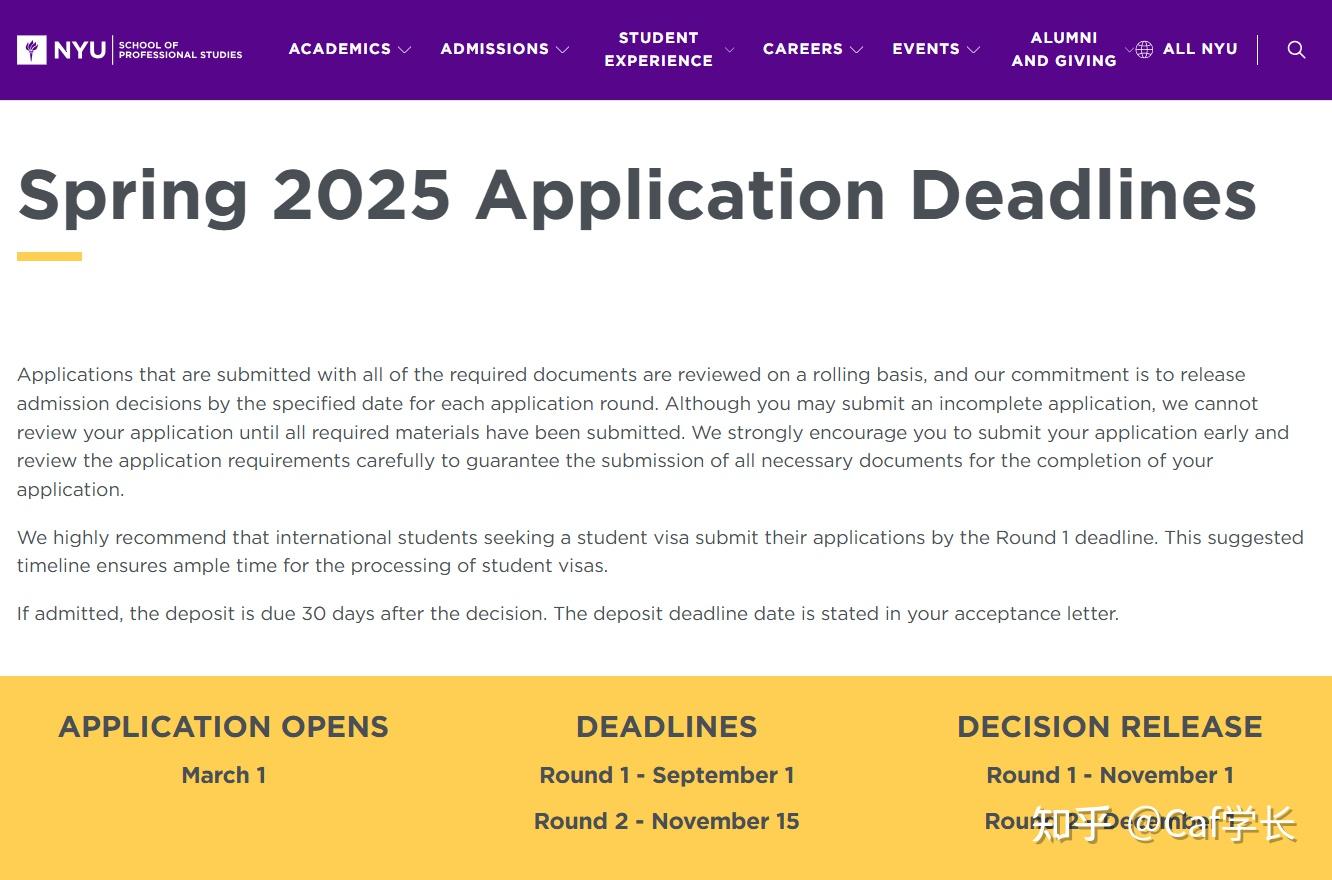This screenshot has width=1332, height=880.
Task: Expand the ACADEMICS dropdown chevron
Action: 405,50
